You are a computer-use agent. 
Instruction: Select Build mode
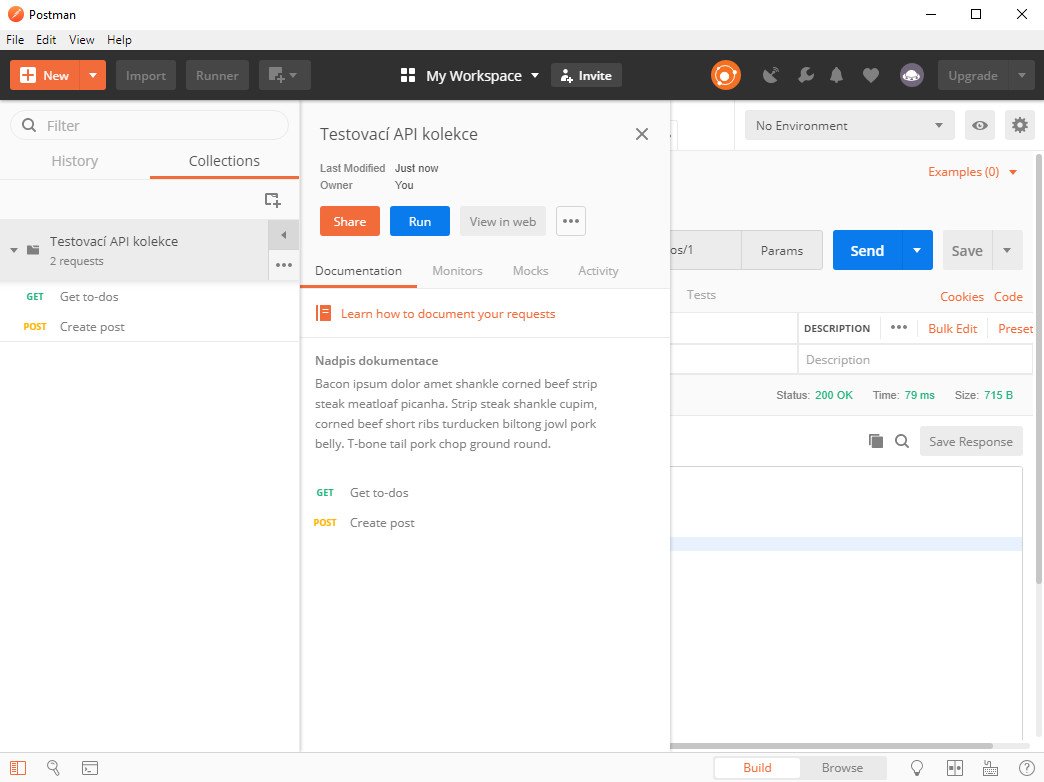coord(758,767)
